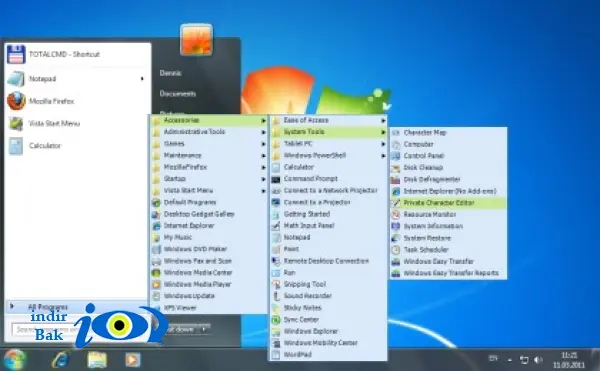The image size is (600, 371).
Task: Expand the Startup folder arrow
Action: click(x=263, y=179)
